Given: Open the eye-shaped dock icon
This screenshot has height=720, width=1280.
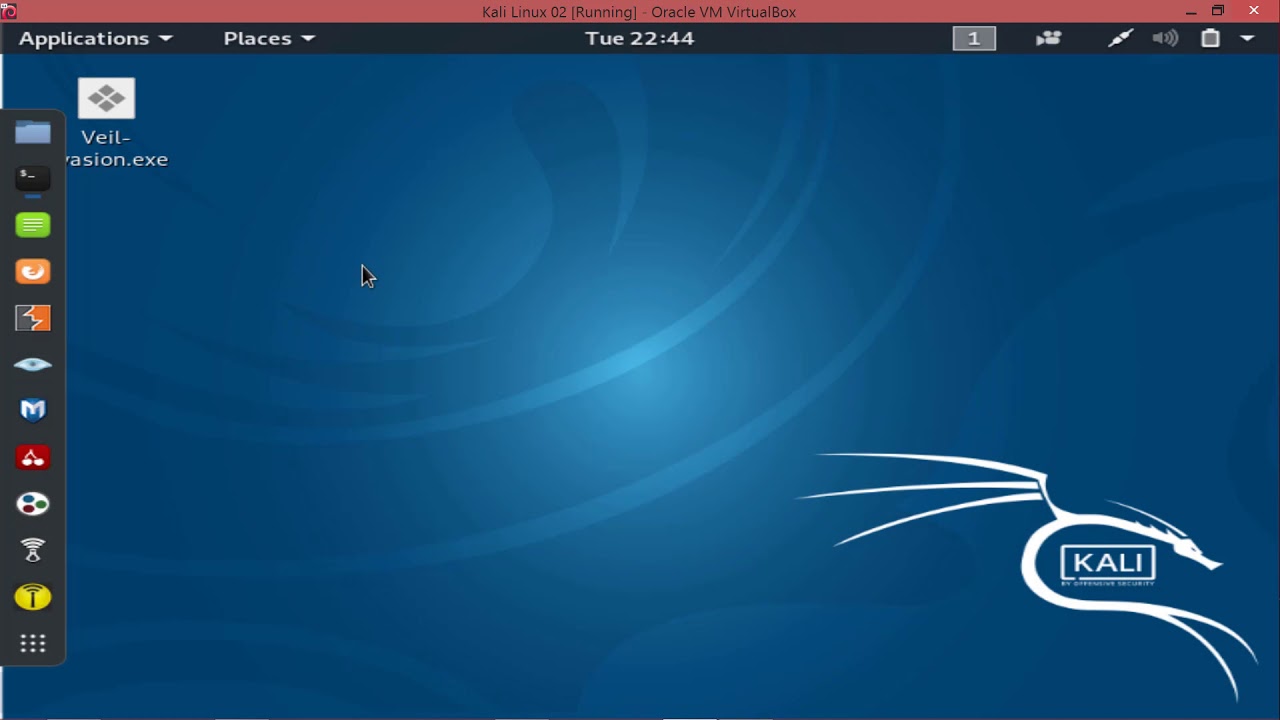Looking at the screenshot, I should point(33,364).
